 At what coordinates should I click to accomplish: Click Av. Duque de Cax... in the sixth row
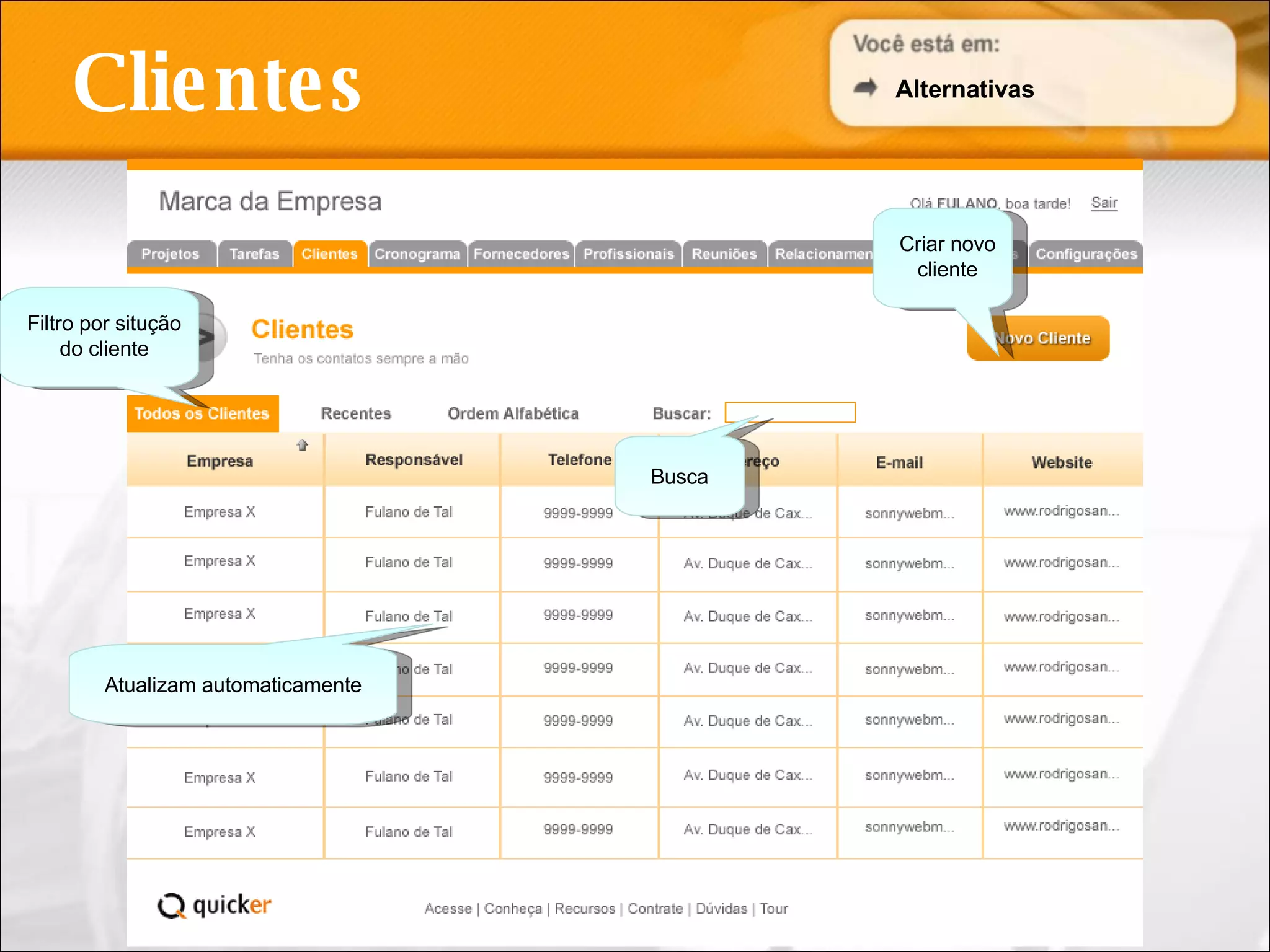click(x=748, y=775)
